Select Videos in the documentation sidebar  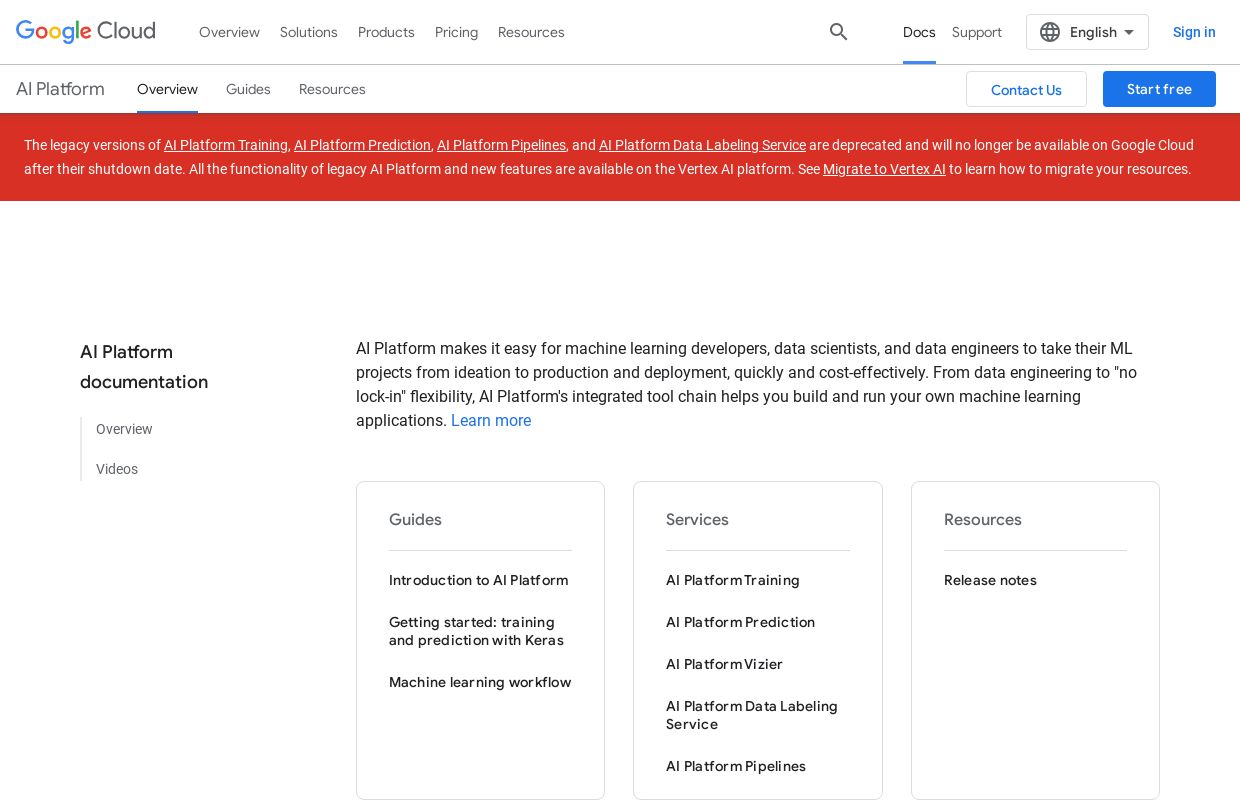coord(117,469)
